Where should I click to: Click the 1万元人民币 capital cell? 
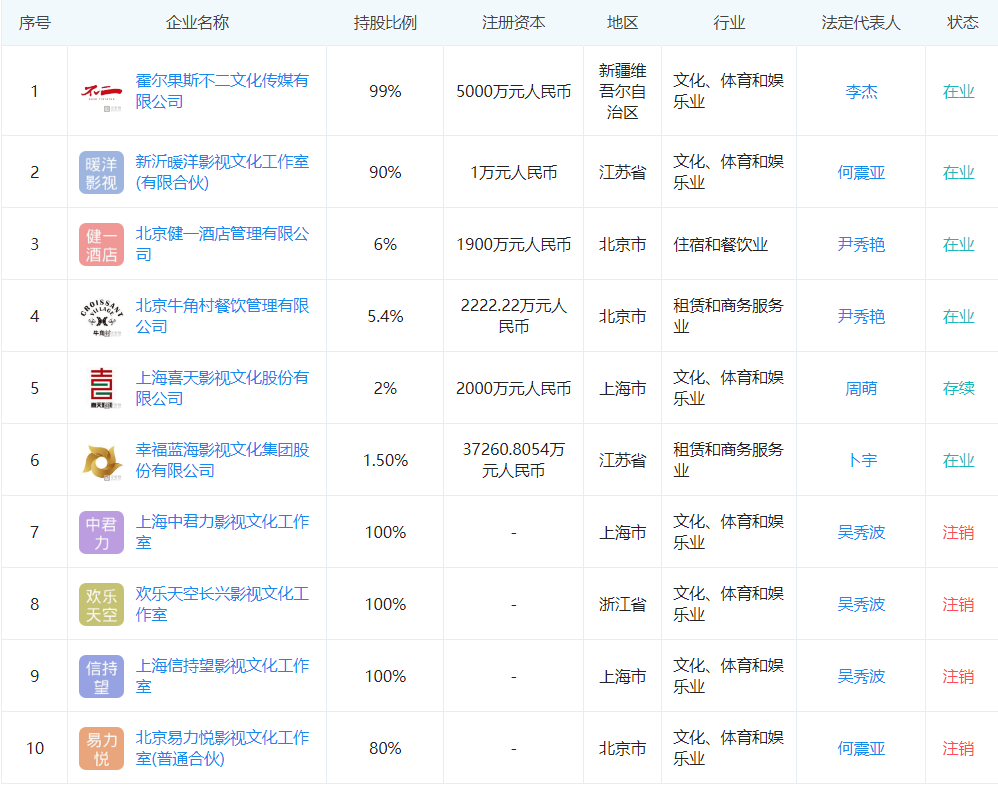point(514,172)
